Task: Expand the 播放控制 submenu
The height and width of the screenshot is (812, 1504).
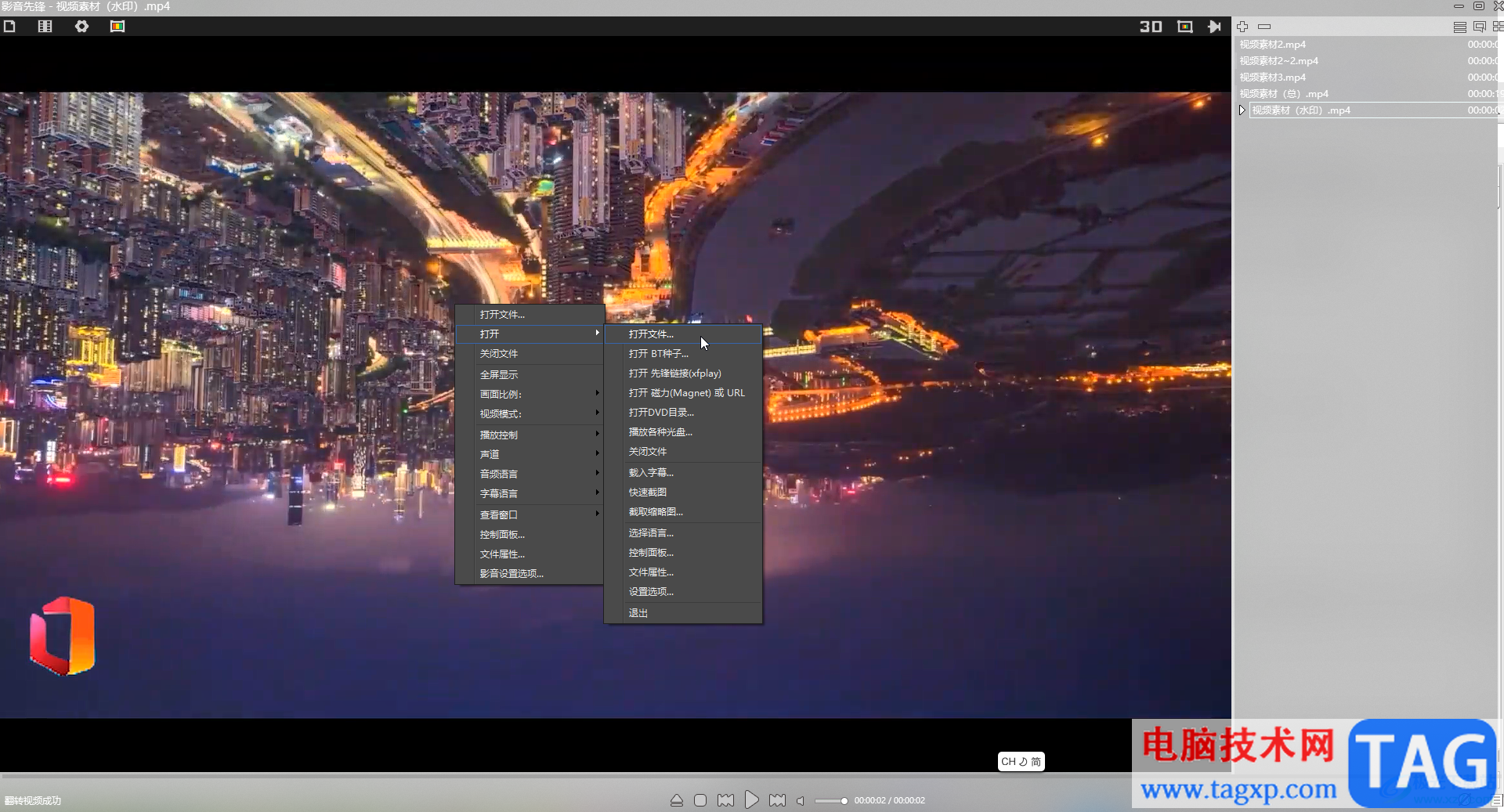Action: [x=530, y=435]
